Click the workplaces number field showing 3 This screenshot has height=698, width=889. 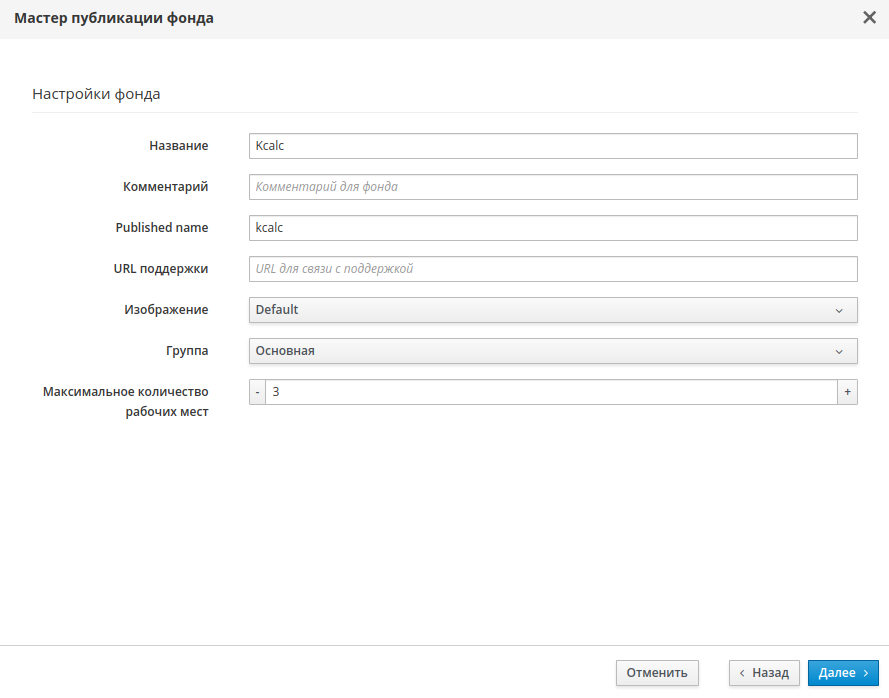coord(550,392)
